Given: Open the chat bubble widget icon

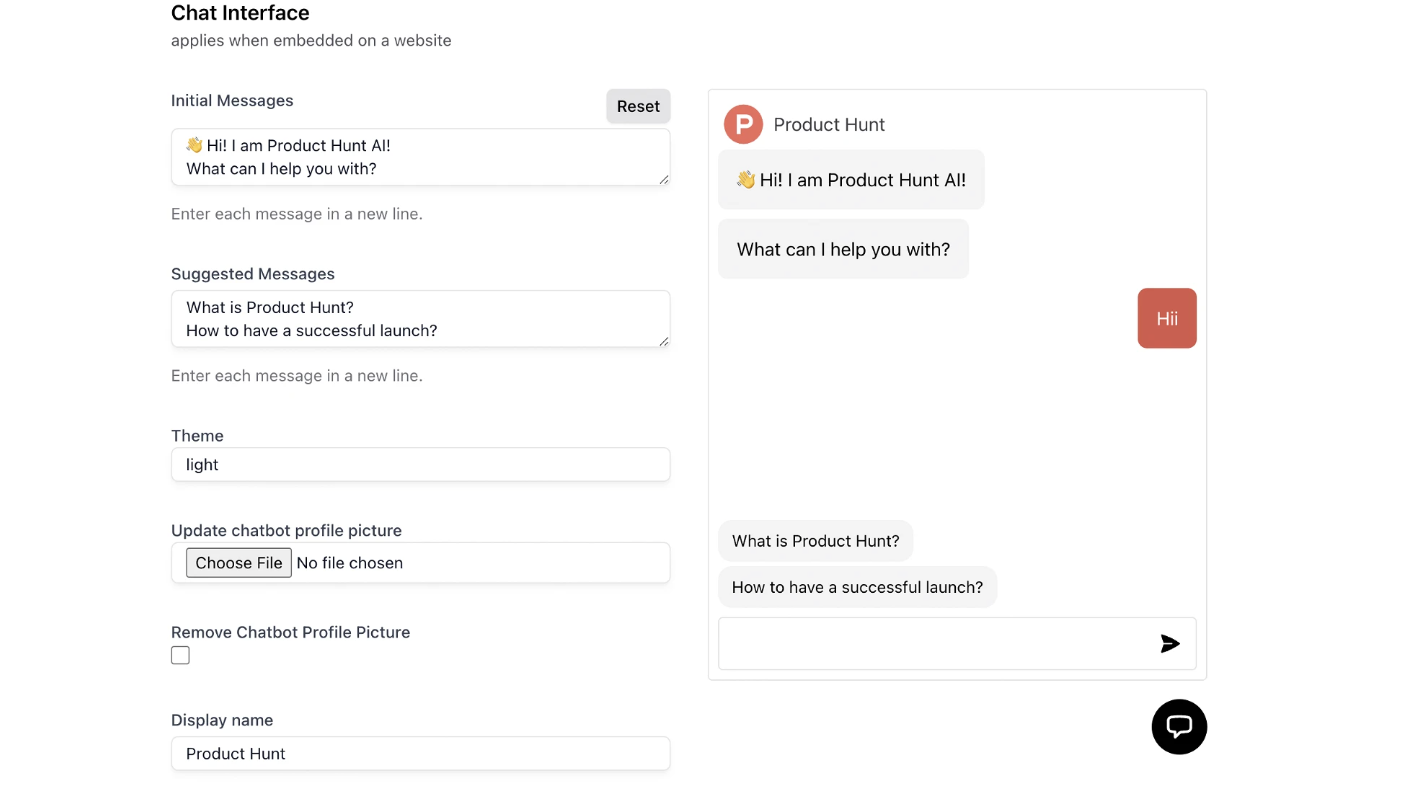Looking at the screenshot, I should point(1179,727).
